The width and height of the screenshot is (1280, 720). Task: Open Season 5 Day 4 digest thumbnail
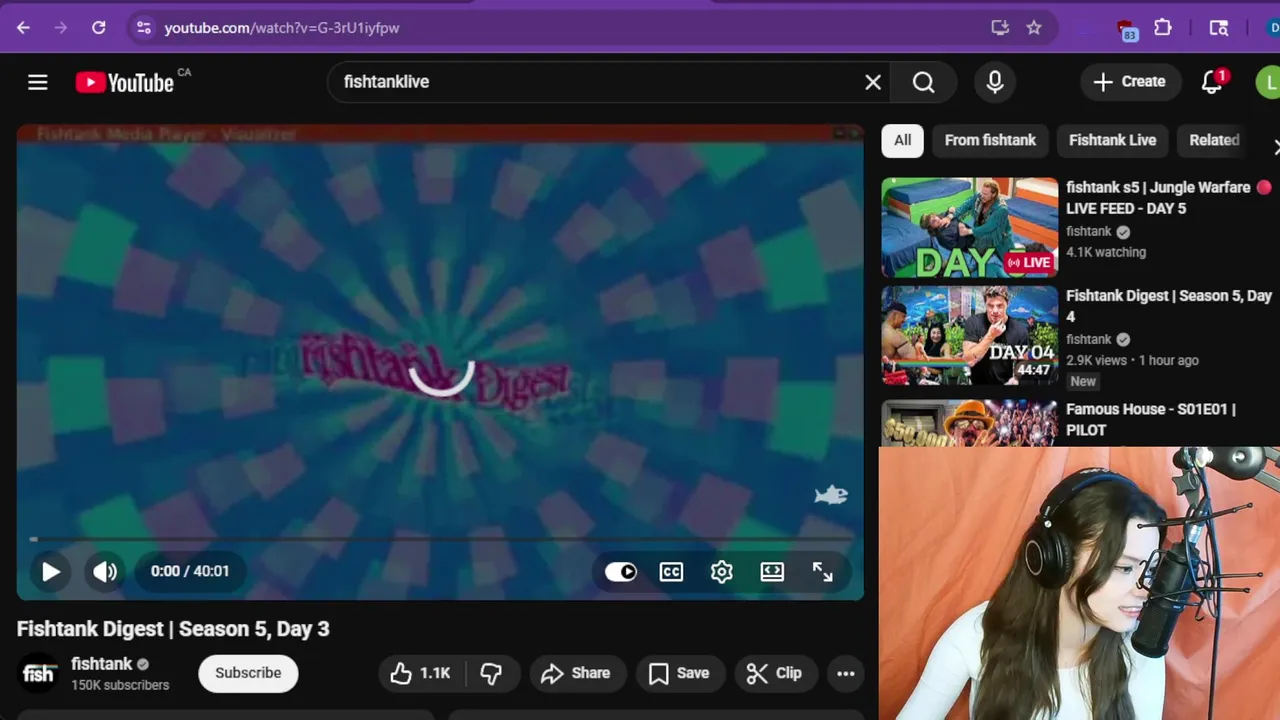[x=969, y=335]
